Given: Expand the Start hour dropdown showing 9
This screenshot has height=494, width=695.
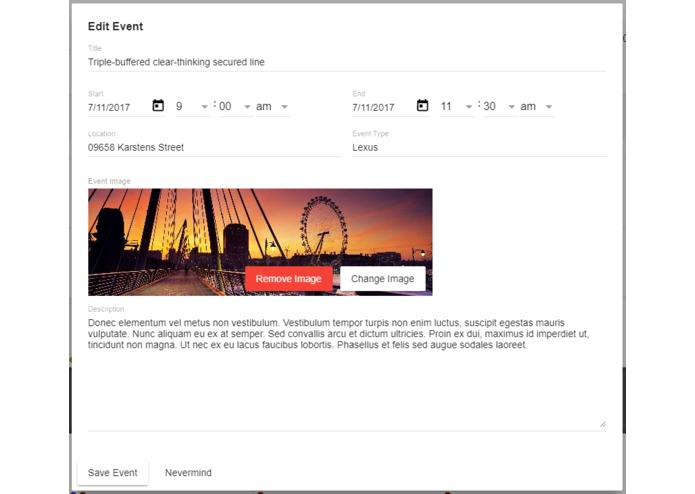Looking at the screenshot, I should (192, 106).
